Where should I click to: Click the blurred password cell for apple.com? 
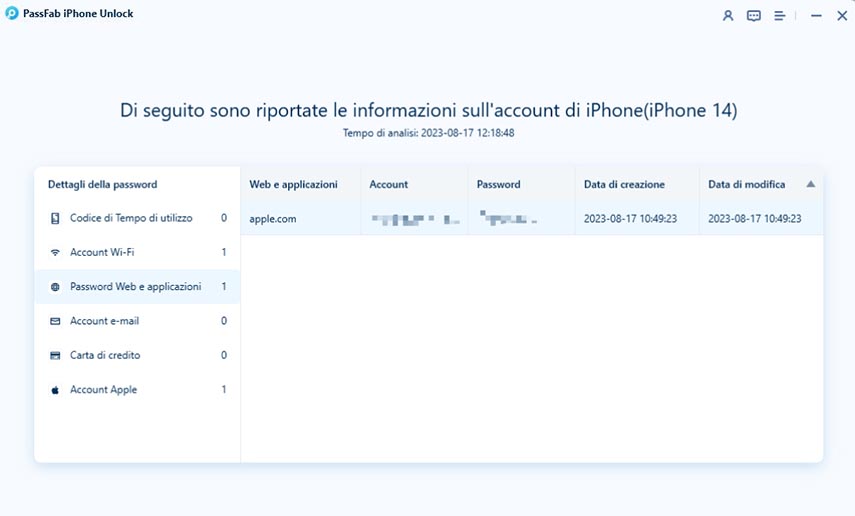point(507,218)
